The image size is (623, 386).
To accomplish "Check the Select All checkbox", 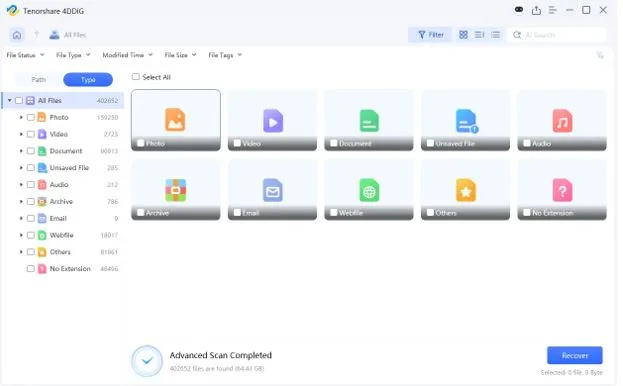I will 135,77.
